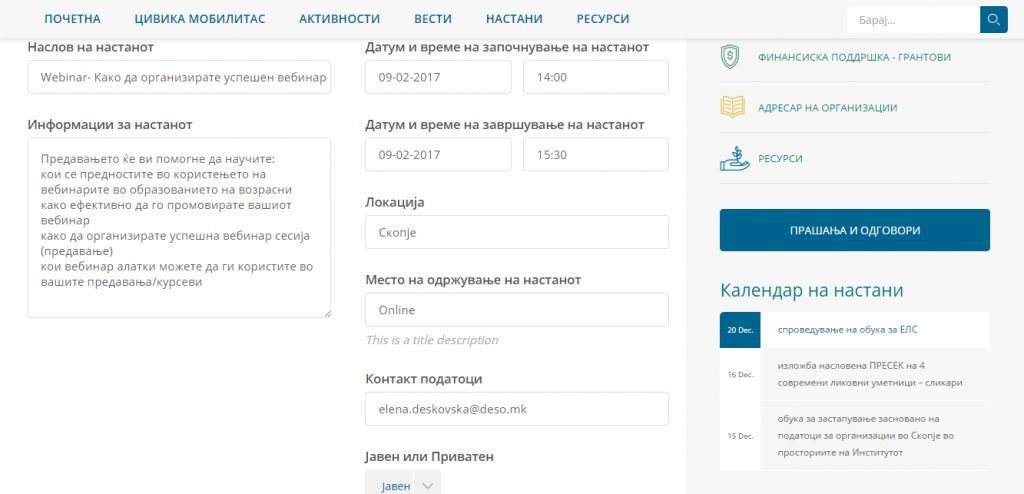Click the textarea resize handle
Image resolution: width=1024 pixels, height=494 pixels.
pyautogui.click(x=327, y=314)
